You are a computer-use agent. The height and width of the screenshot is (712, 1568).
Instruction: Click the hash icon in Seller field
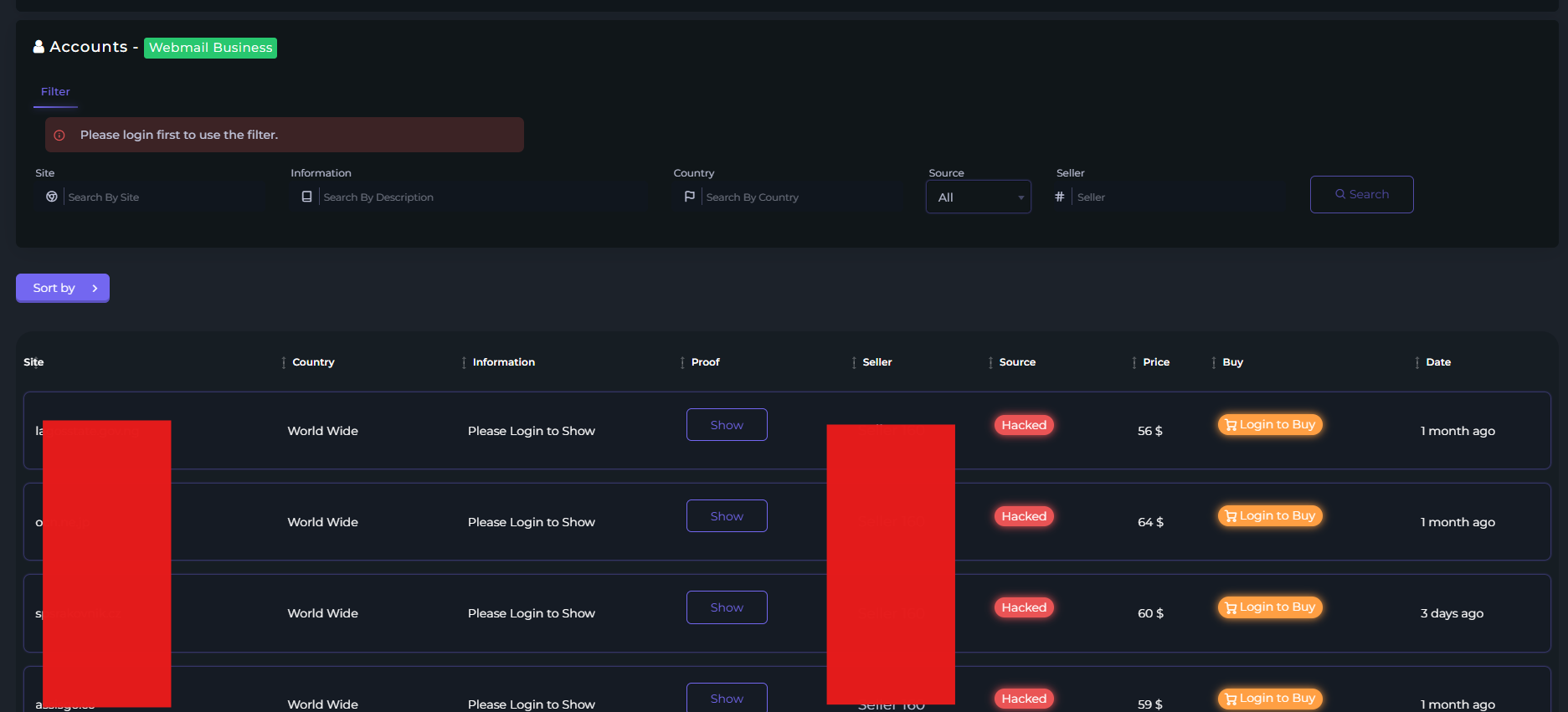click(x=1060, y=197)
